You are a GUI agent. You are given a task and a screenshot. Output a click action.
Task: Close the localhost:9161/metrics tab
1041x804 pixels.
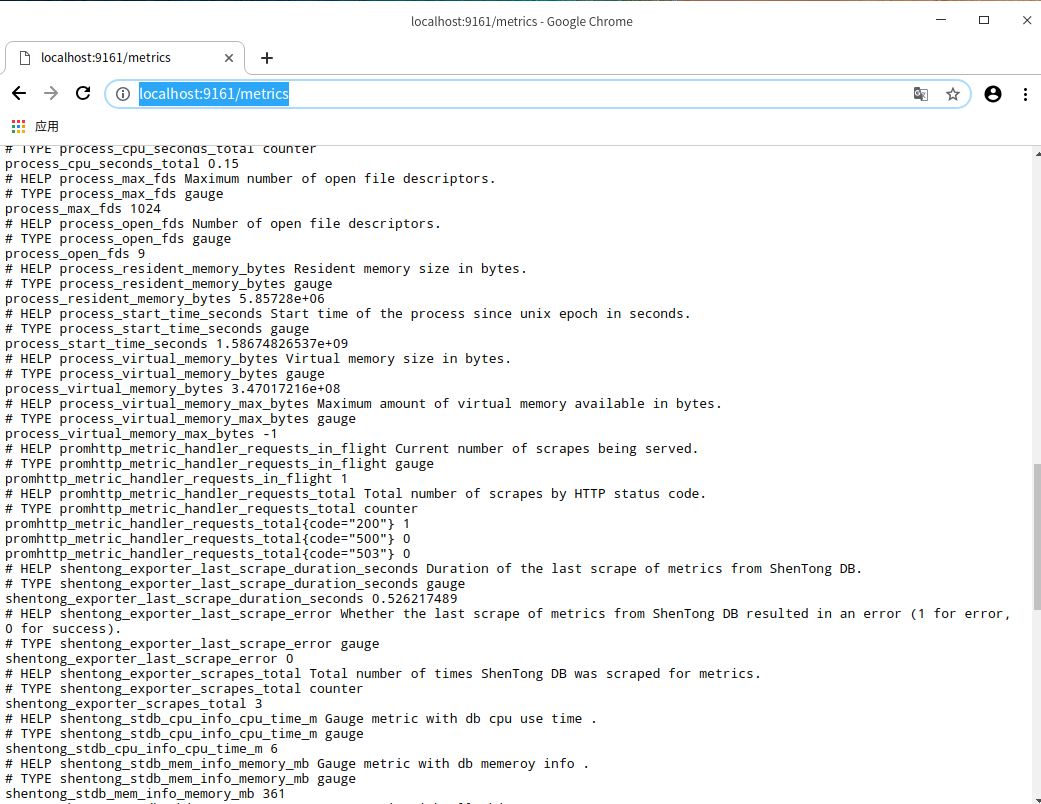[229, 58]
